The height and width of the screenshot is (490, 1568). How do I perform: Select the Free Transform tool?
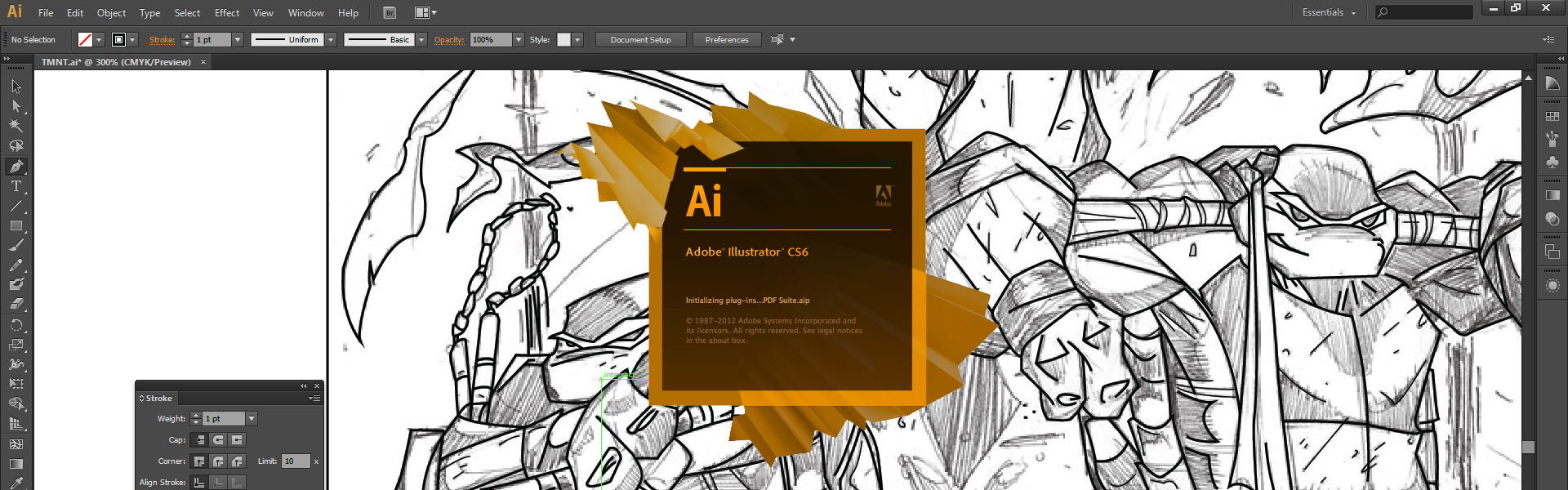16,384
